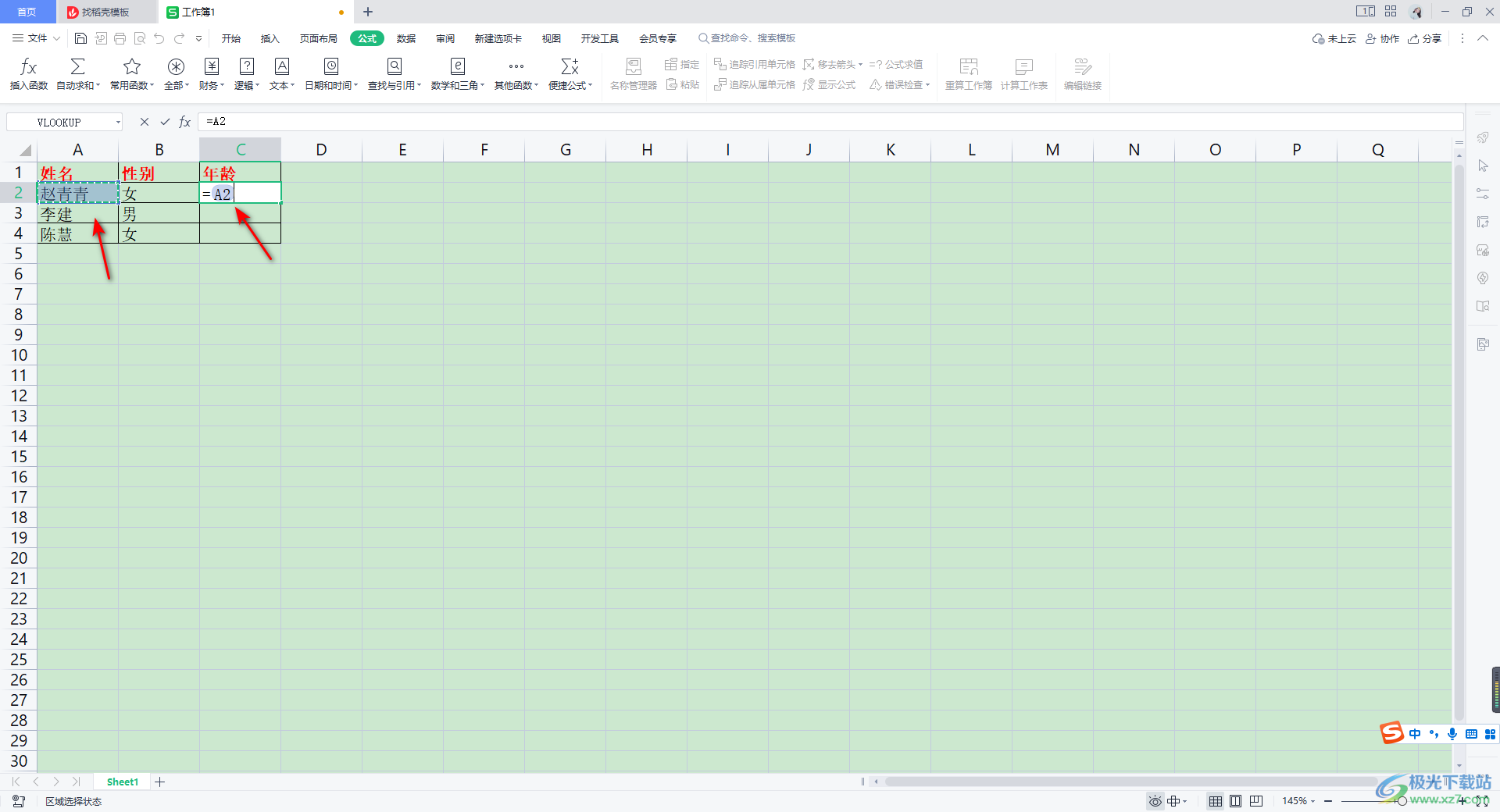Cancel formula entry with the X icon
Screen dimensions: 1500x812
[x=145, y=122]
